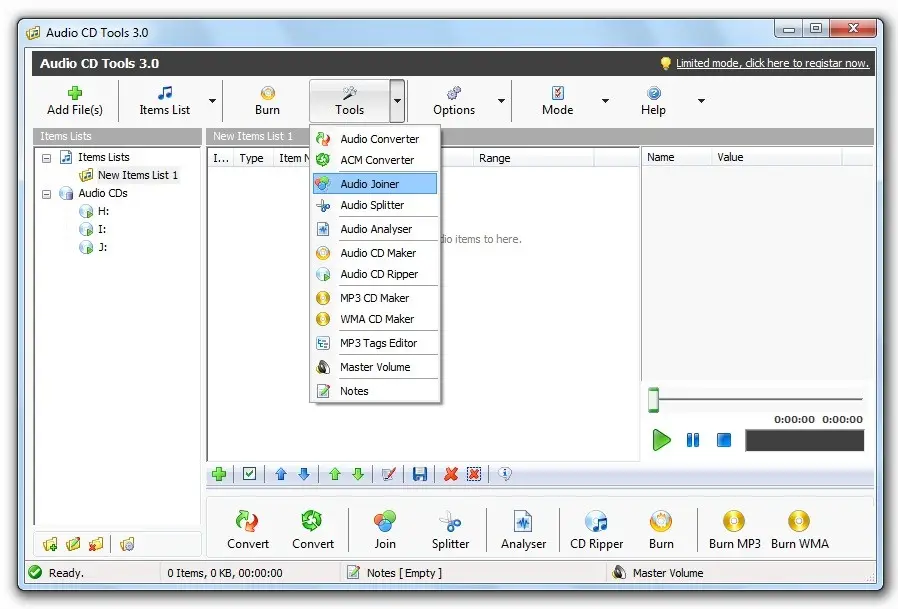Click the first Convert button with red-green arrows
The image size is (898, 609).
[247, 530]
